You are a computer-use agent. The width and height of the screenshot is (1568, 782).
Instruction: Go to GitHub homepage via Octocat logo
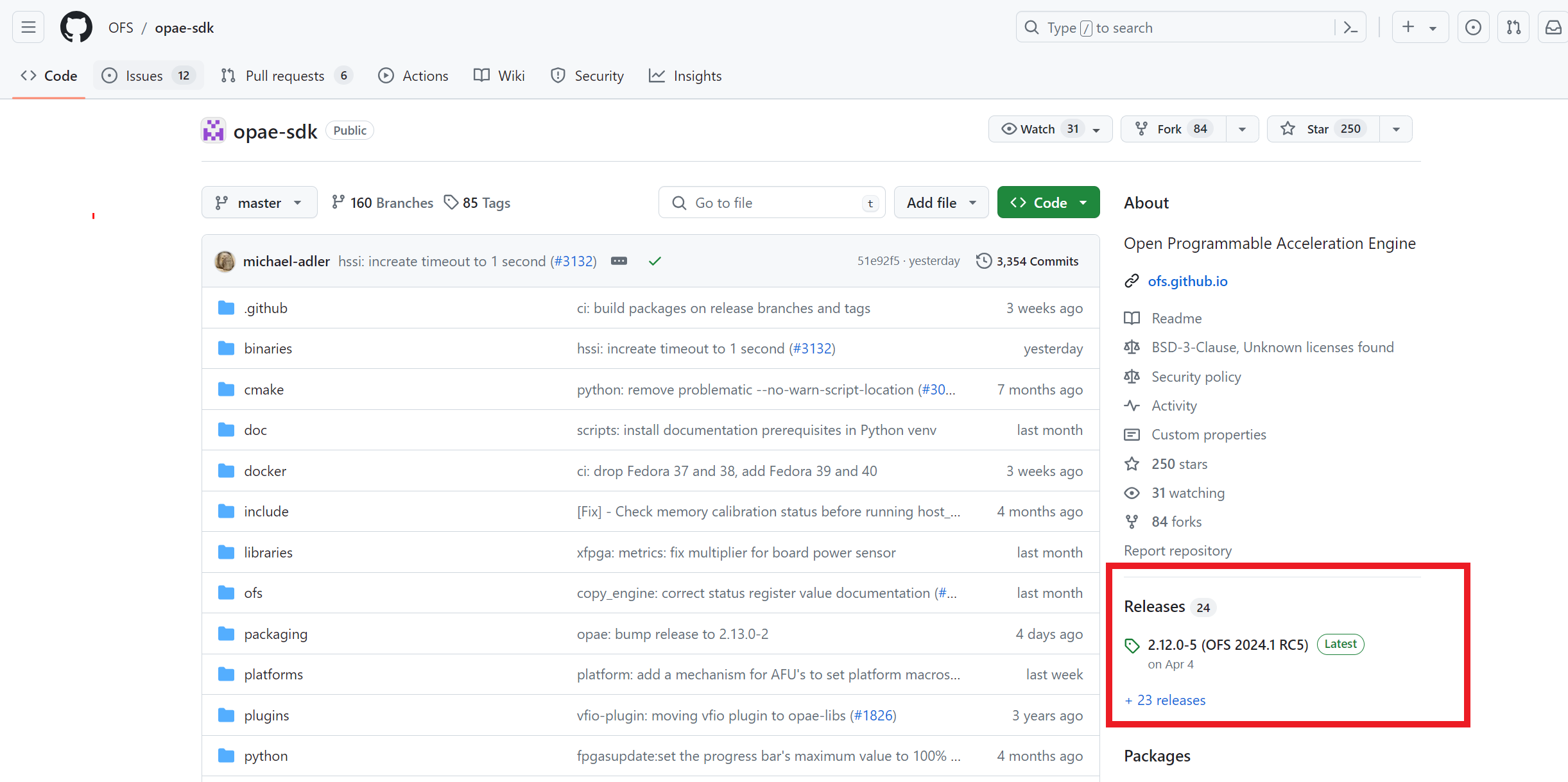pos(76,27)
